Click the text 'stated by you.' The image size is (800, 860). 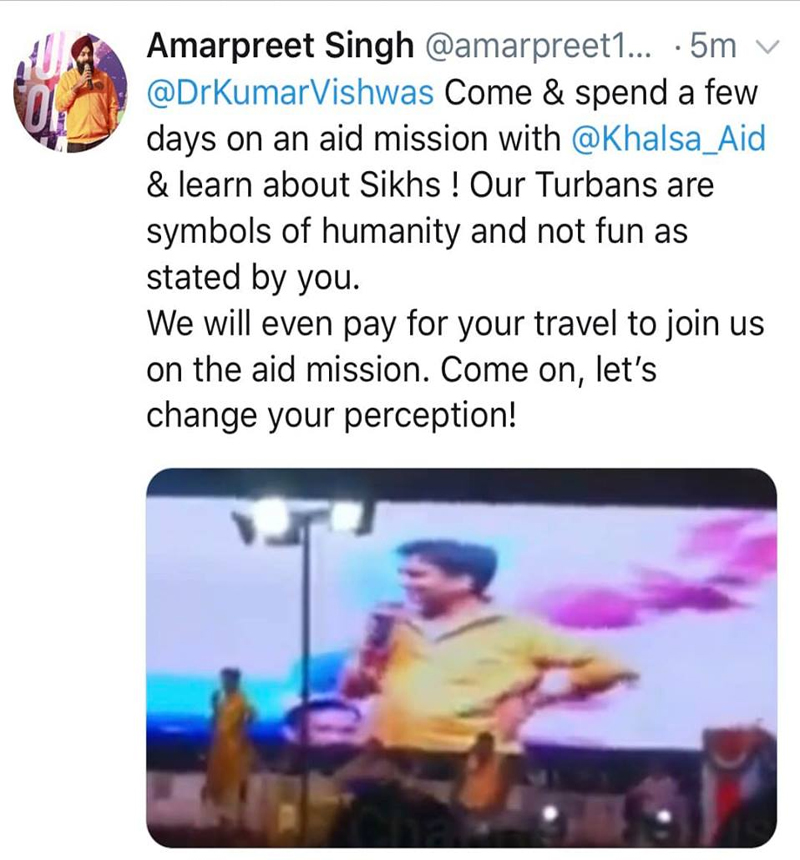[253, 277]
